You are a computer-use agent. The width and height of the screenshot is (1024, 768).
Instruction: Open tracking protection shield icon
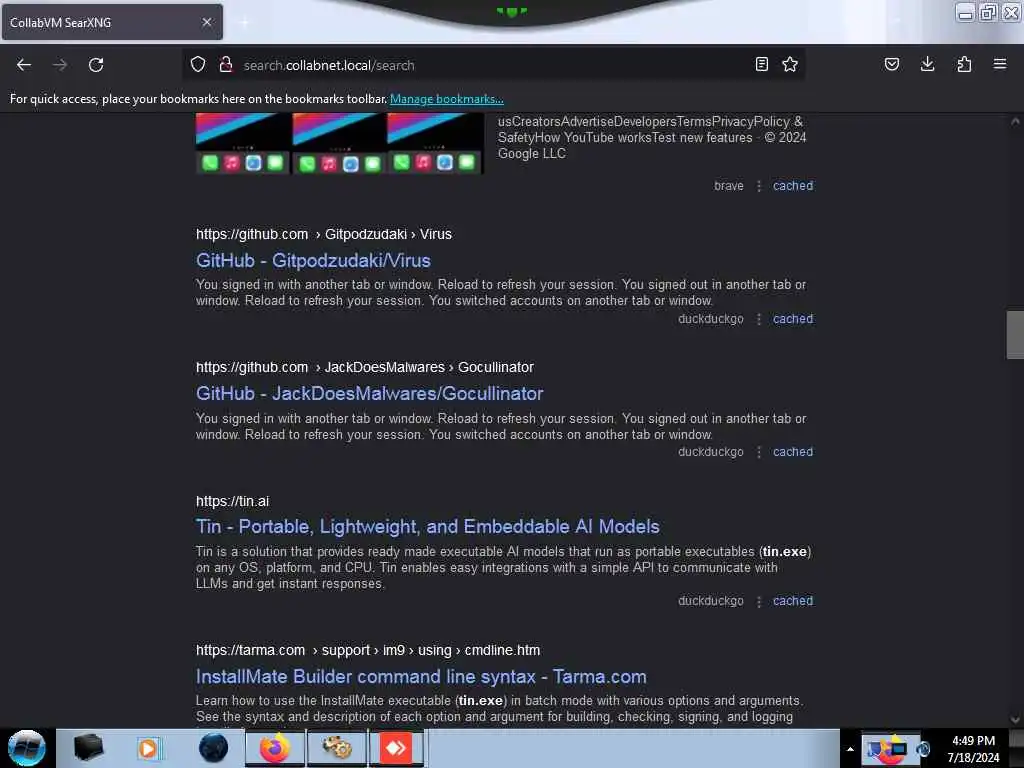[x=198, y=65]
